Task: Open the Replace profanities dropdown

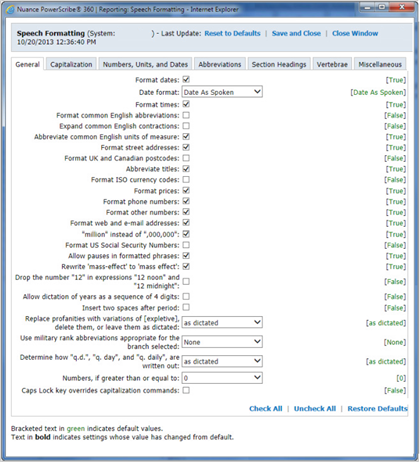Action: (x=222, y=323)
